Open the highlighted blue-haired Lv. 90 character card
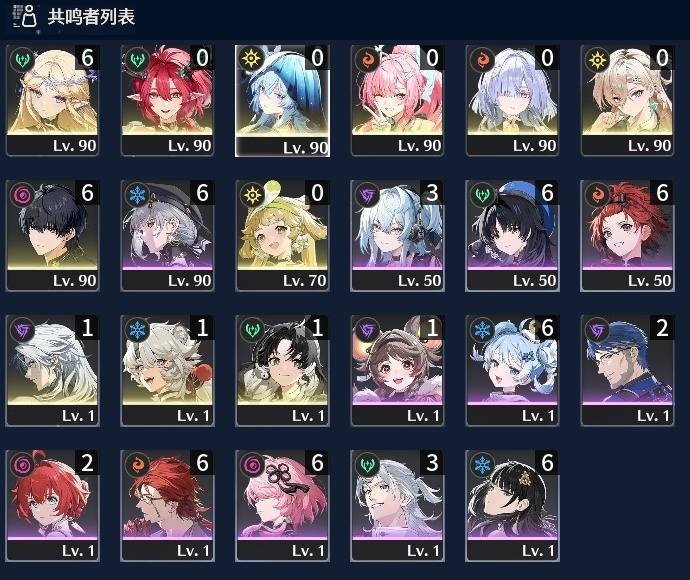The height and width of the screenshot is (580, 690). point(282,101)
